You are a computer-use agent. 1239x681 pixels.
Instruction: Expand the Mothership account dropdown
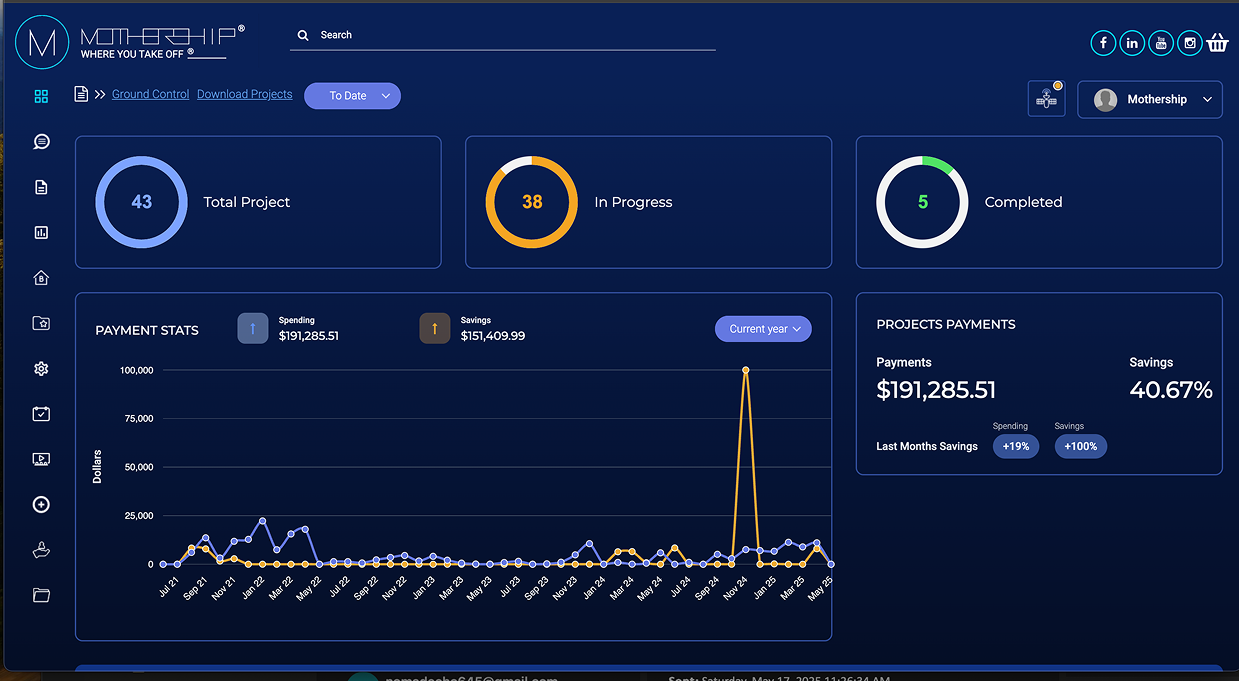click(x=1150, y=99)
